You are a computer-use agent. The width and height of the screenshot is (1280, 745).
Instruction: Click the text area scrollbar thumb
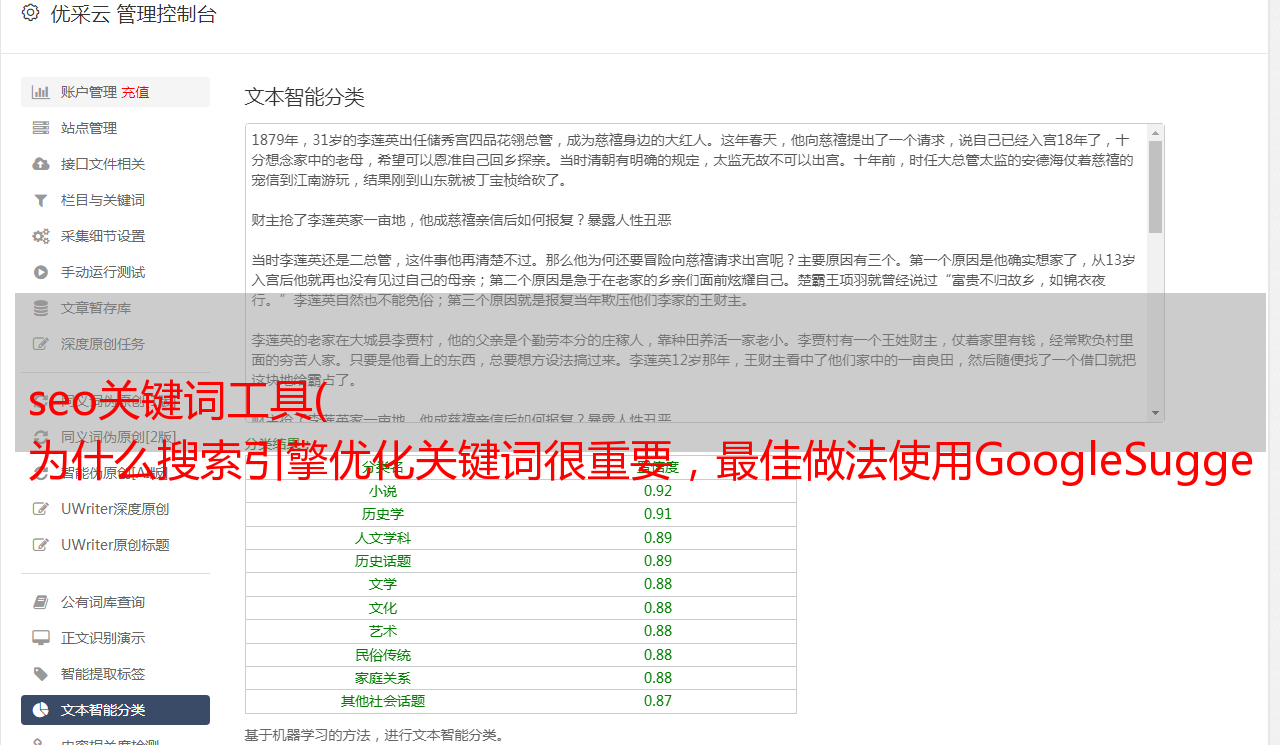point(1156,187)
